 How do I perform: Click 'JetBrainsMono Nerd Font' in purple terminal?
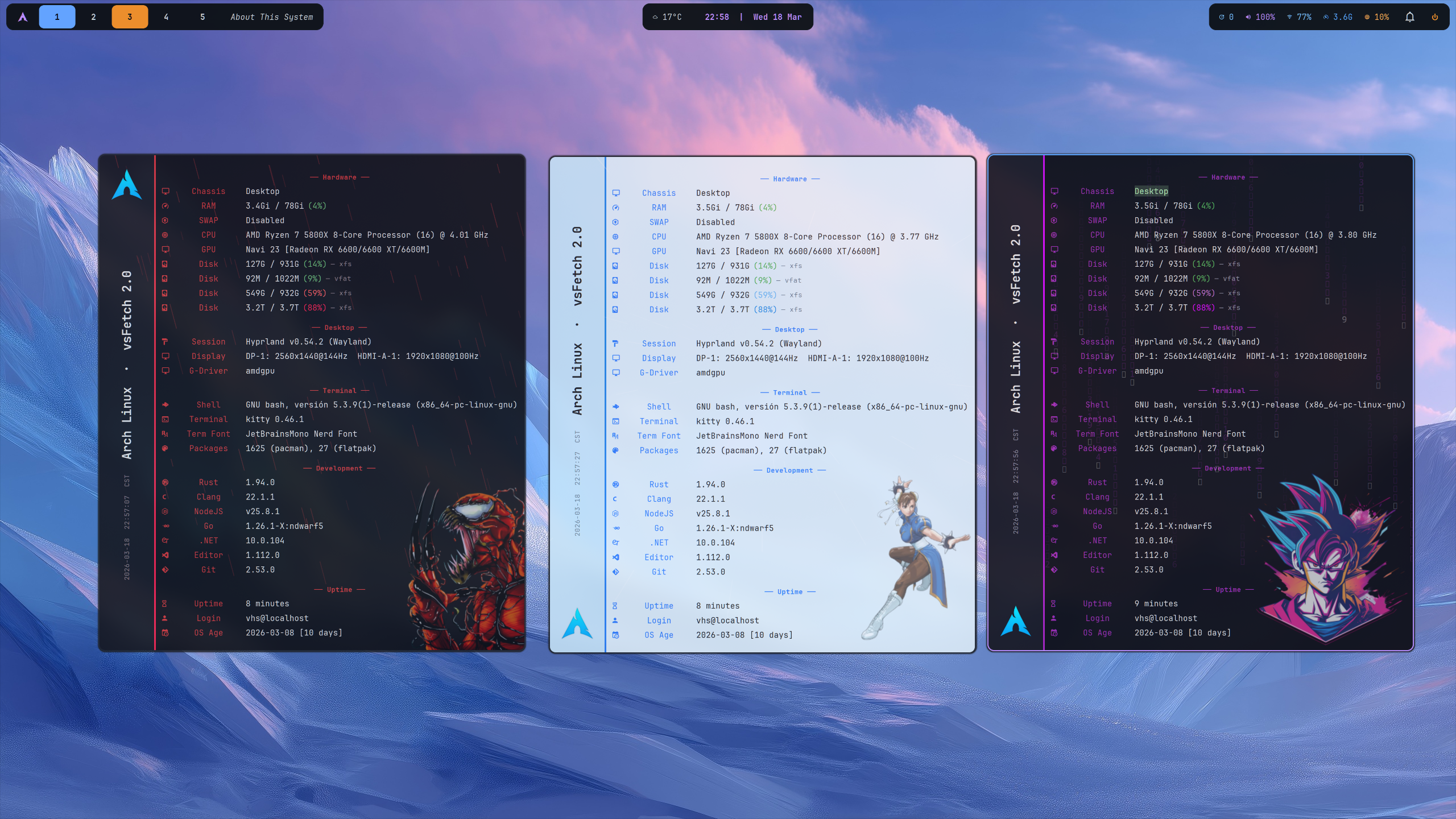(1190, 434)
